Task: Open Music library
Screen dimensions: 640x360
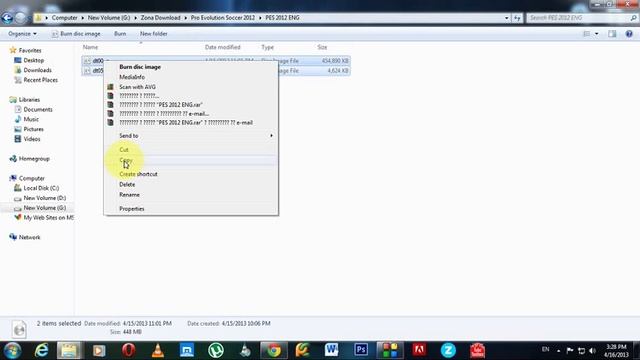Action: pos(31,119)
